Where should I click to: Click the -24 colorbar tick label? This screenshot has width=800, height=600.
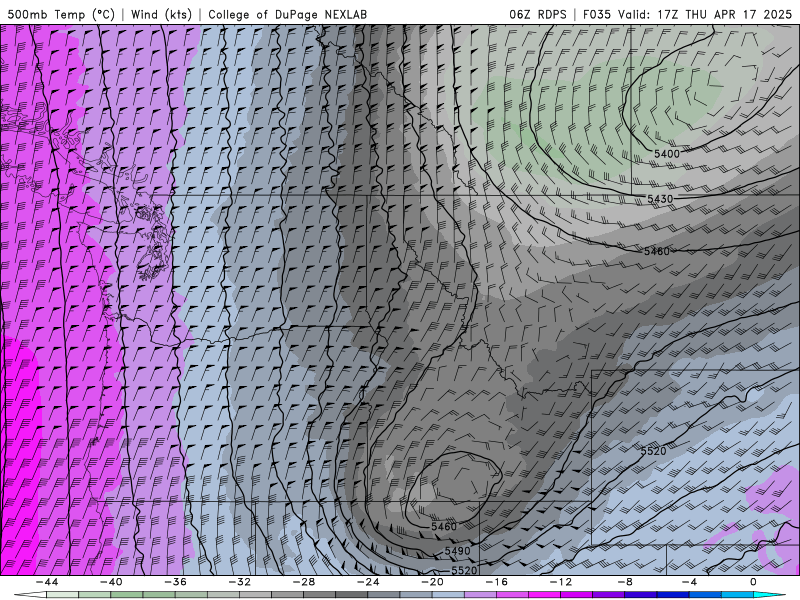[368, 582]
